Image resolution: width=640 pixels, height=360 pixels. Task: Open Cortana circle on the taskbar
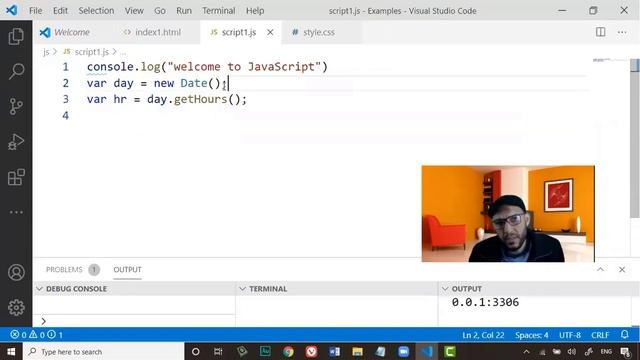(196, 351)
